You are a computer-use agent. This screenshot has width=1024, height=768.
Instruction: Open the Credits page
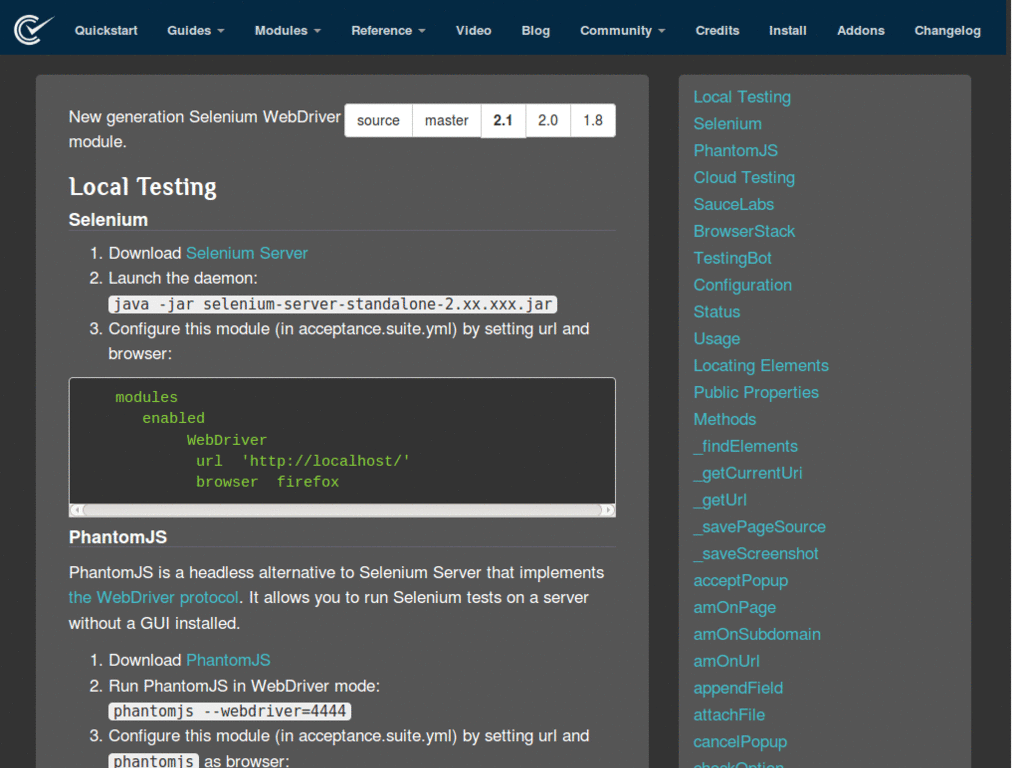pos(717,31)
